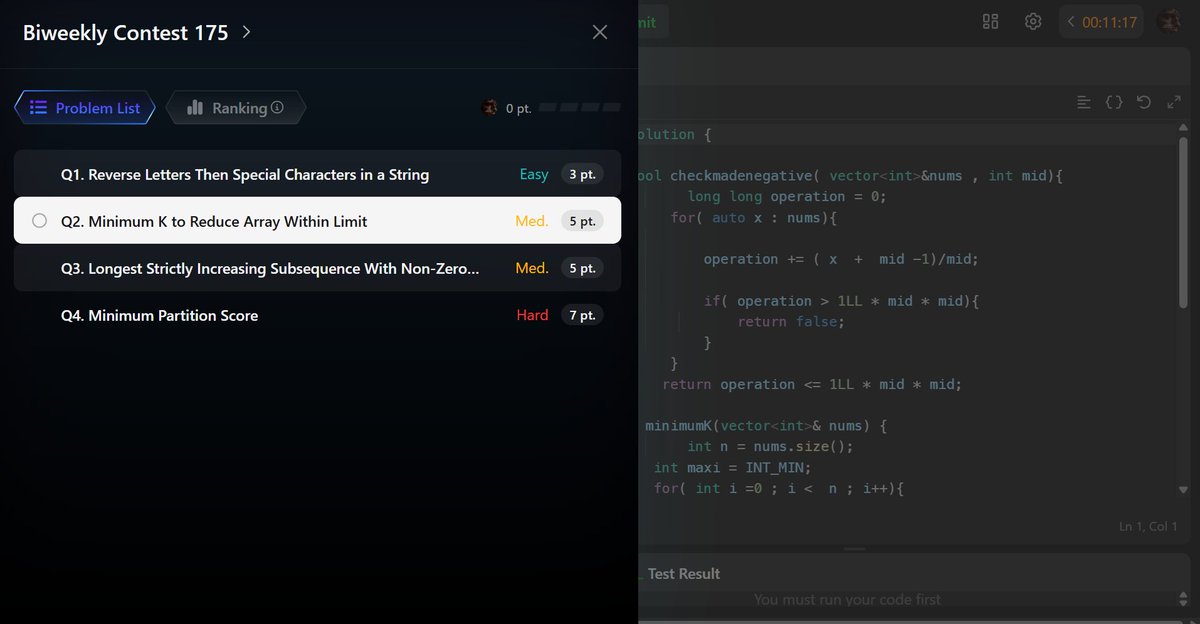Open the settings gear in the top bar
Viewport: 1200px width, 624px height.
(1033, 21)
